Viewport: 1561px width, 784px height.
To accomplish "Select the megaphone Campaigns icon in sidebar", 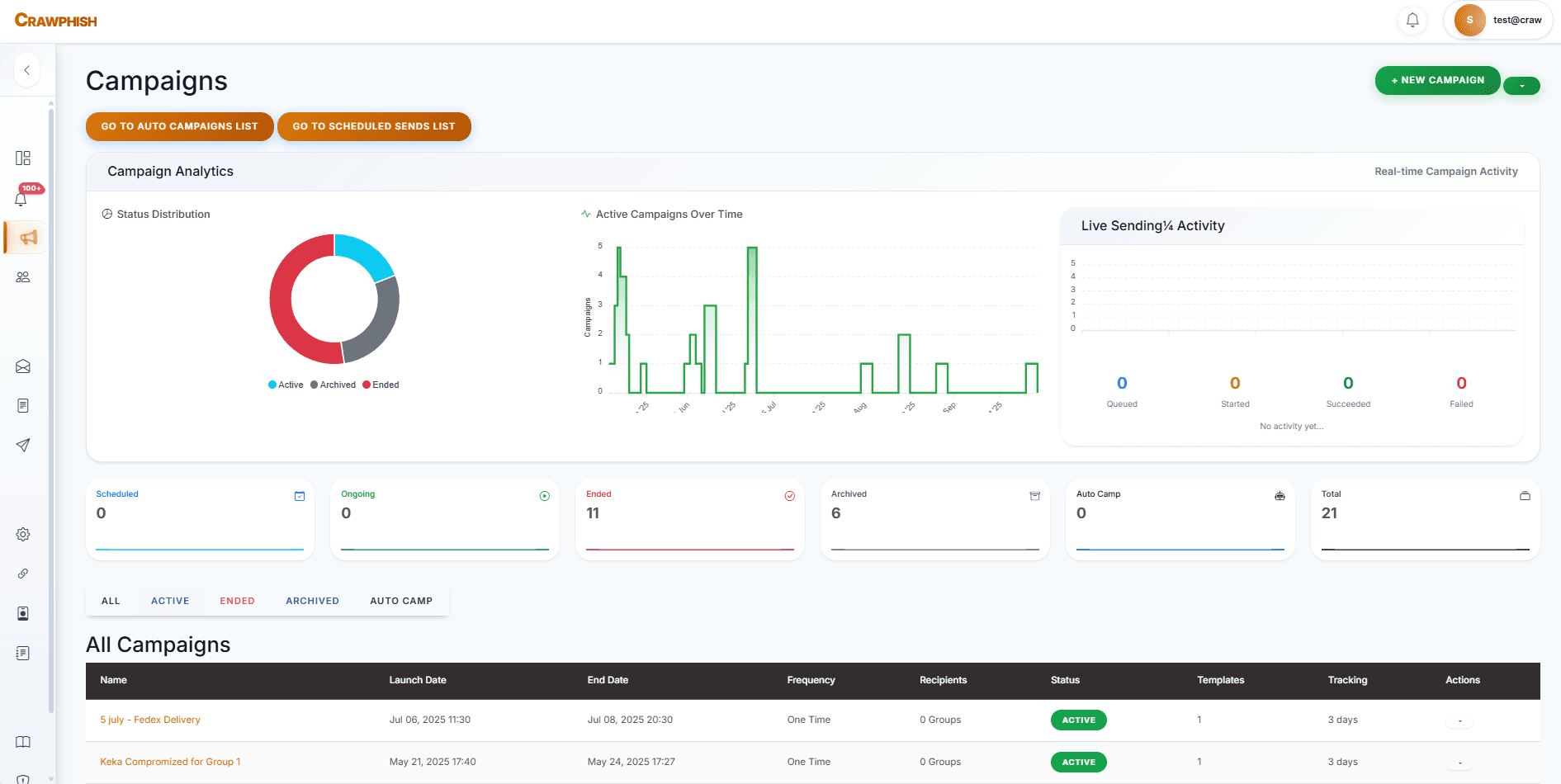I will click(x=26, y=237).
